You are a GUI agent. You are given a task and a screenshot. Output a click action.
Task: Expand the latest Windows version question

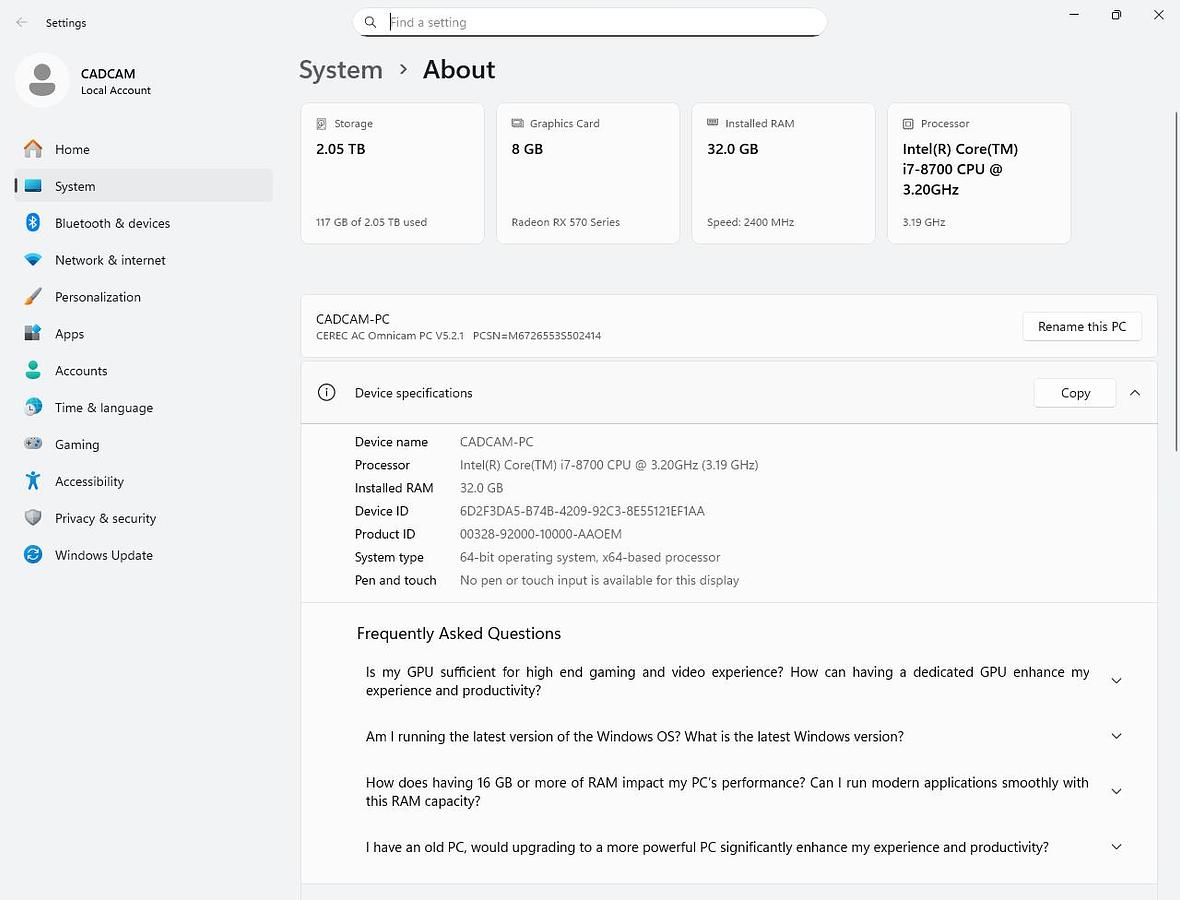point(1116,737)
